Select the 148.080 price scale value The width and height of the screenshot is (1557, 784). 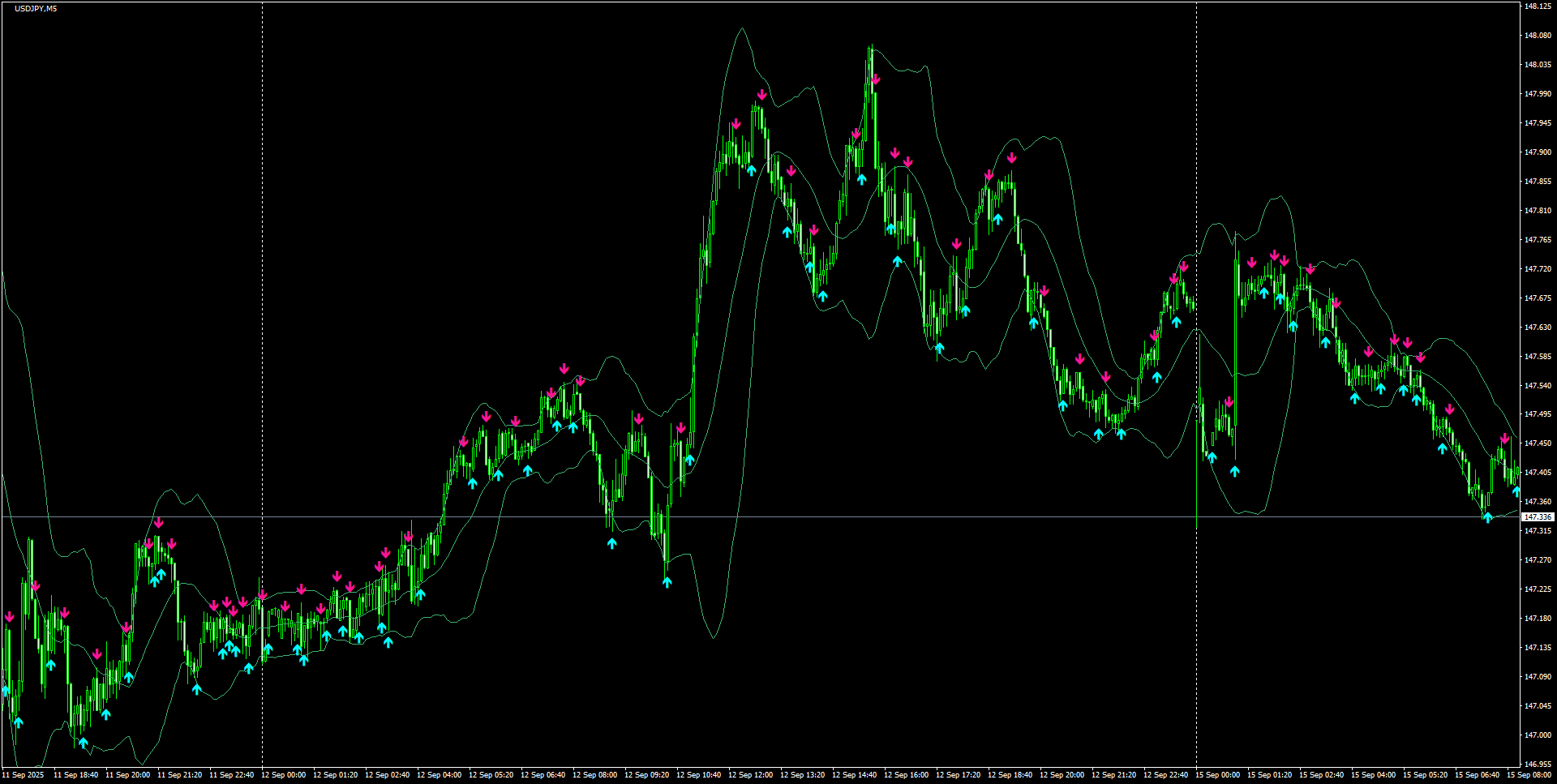(1538, 36)
